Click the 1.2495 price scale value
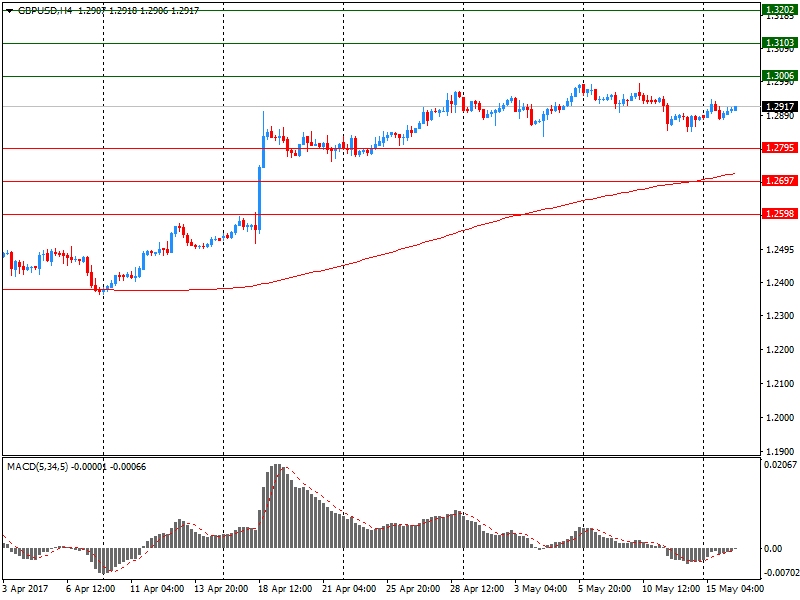 click(780, 249)
